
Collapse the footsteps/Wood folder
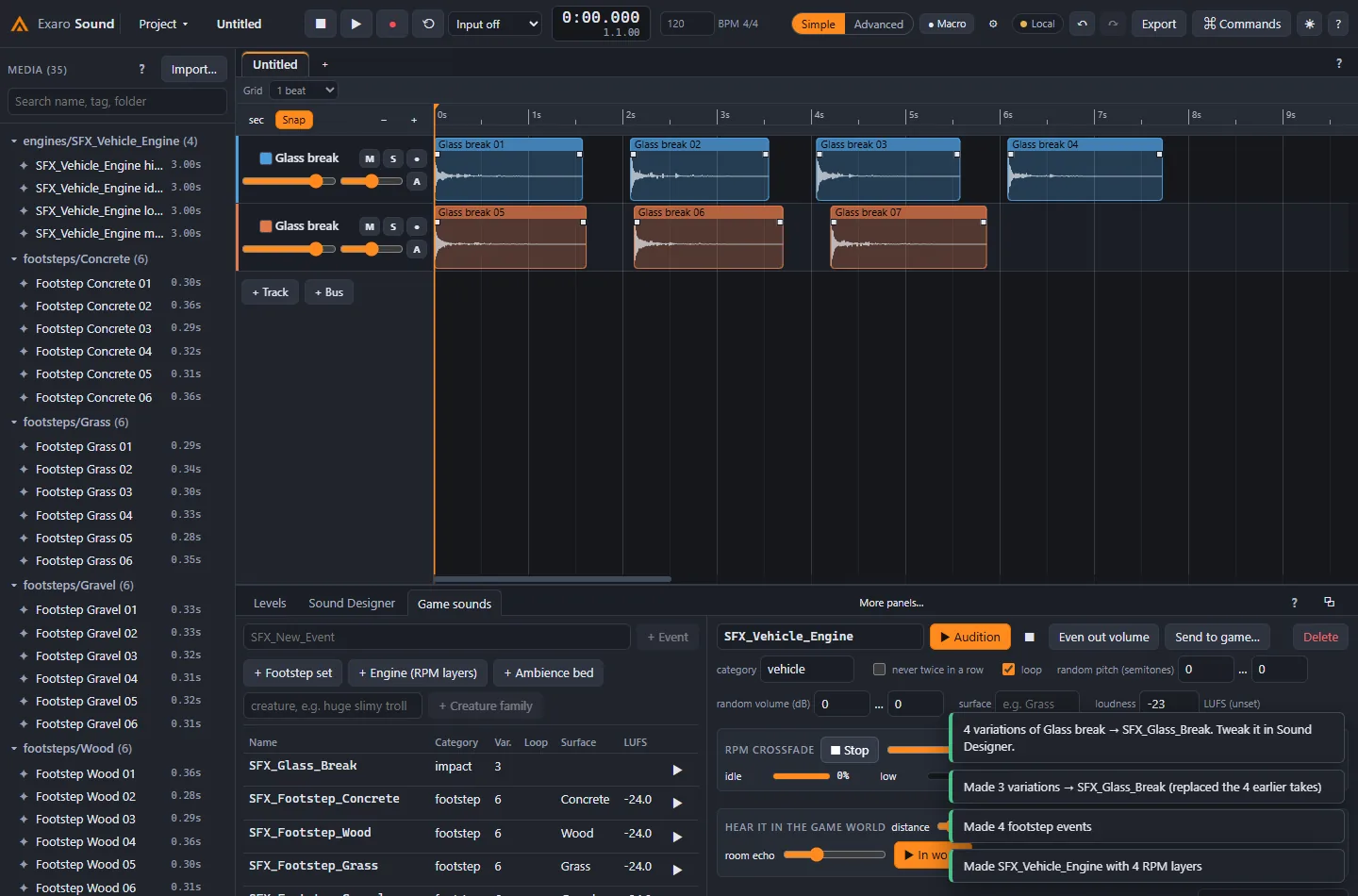click(14, 748)
